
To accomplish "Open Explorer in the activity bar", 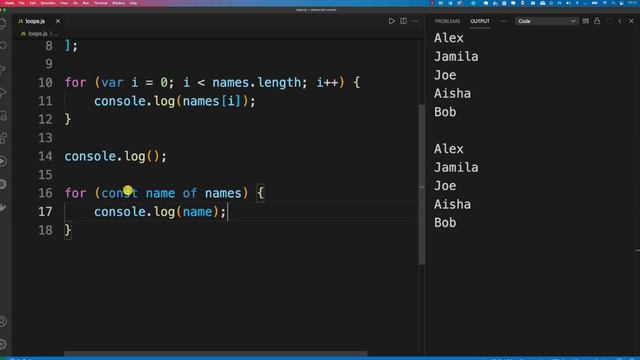I will (3, 23).
